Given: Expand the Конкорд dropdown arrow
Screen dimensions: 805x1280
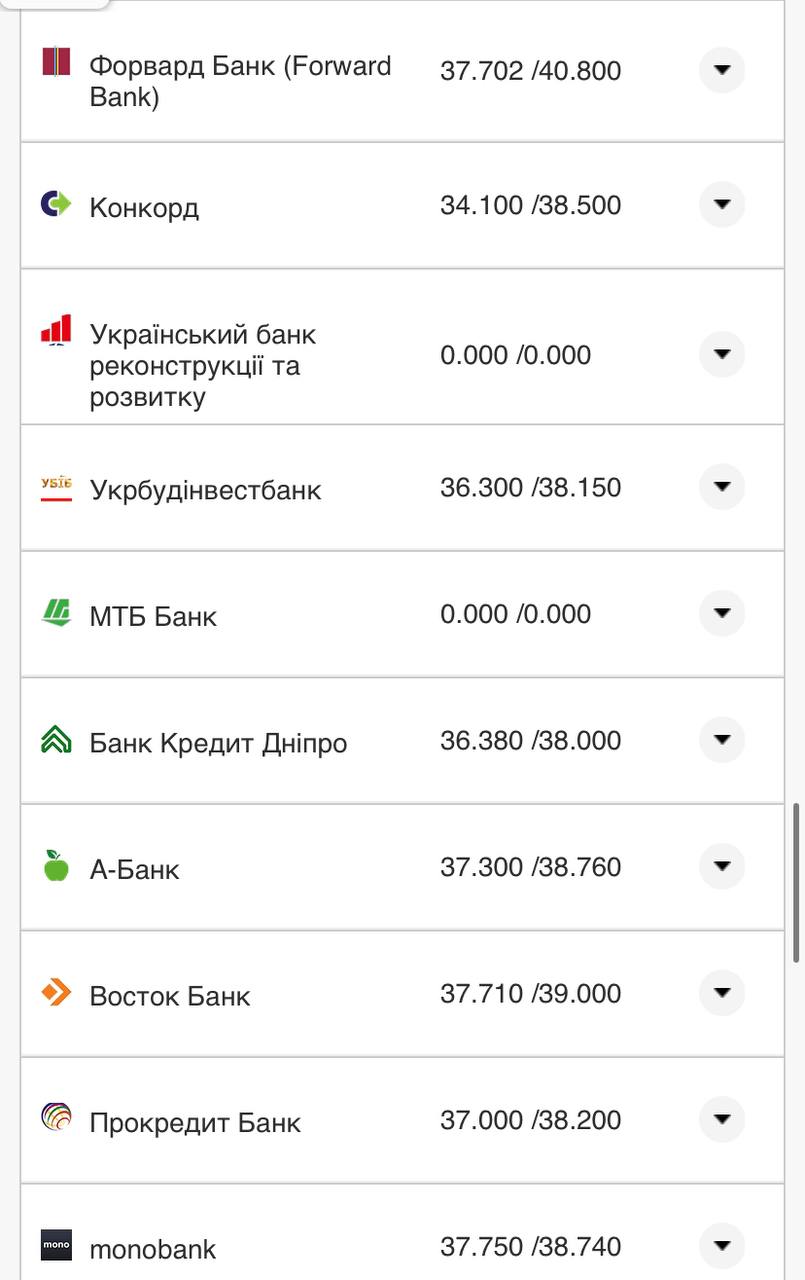Looking at the screenshot, I should tap(722, 204).
